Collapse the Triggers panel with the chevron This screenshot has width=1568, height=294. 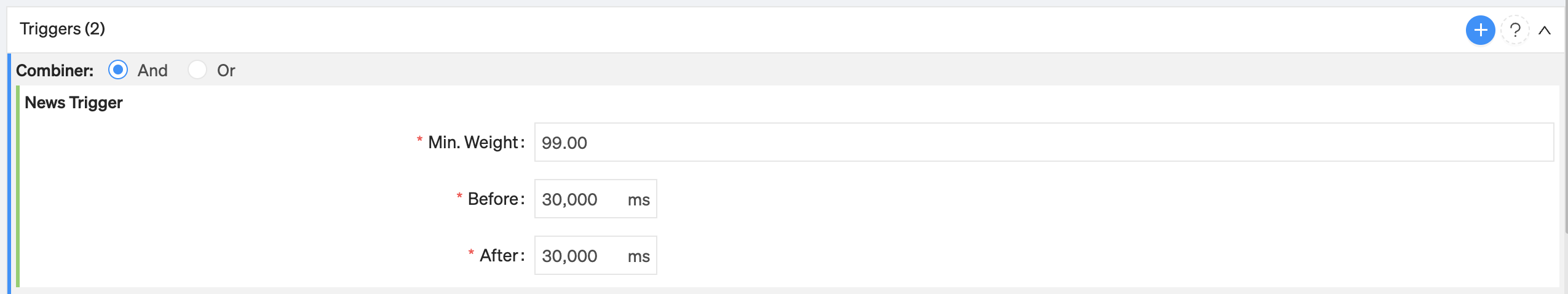coord(1545,30)
